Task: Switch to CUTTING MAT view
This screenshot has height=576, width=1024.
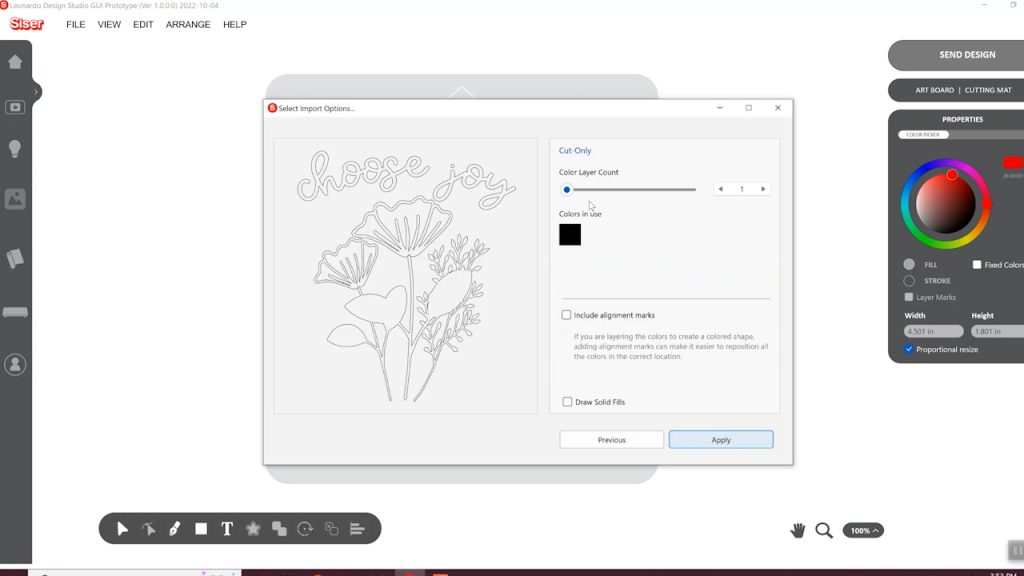Action: 988,90
